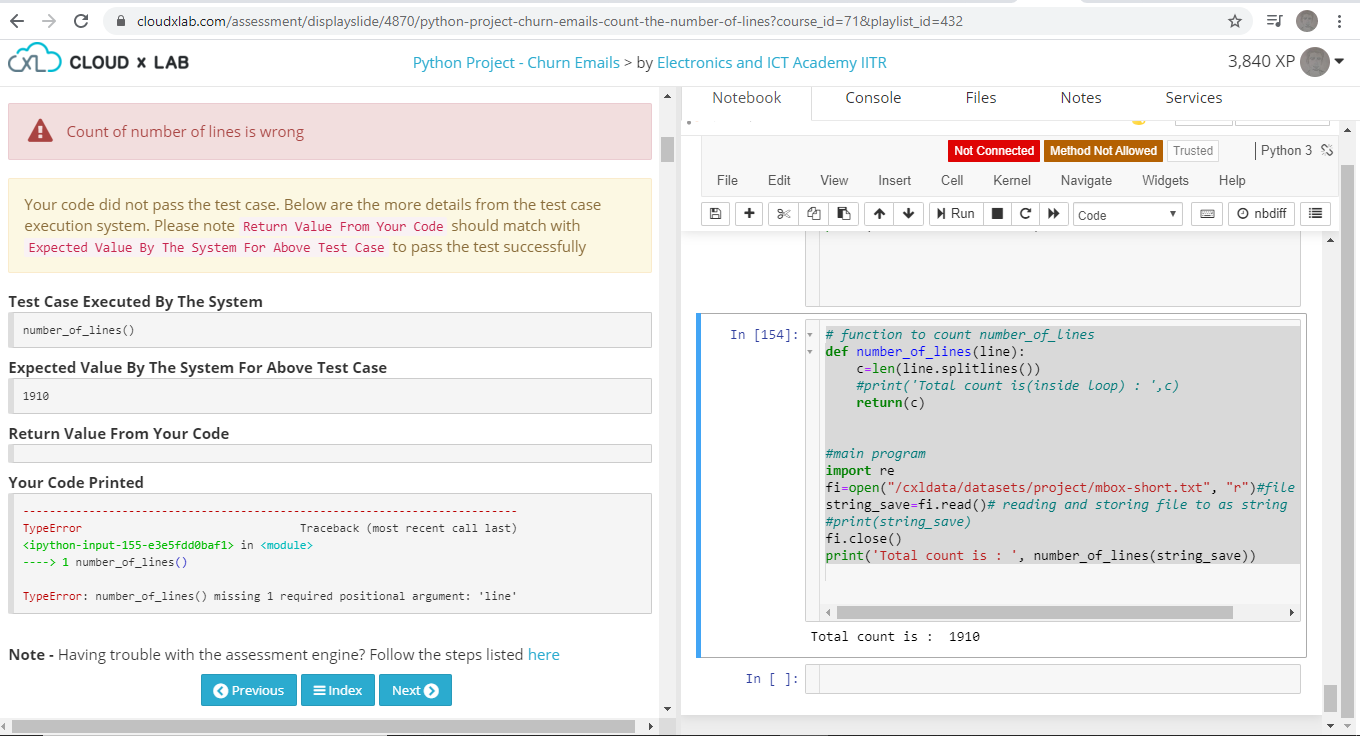Viewport: 1360px width, 736px height.
Task: Follow the 'here' troubleshooting link
Action: pos(543,655)
